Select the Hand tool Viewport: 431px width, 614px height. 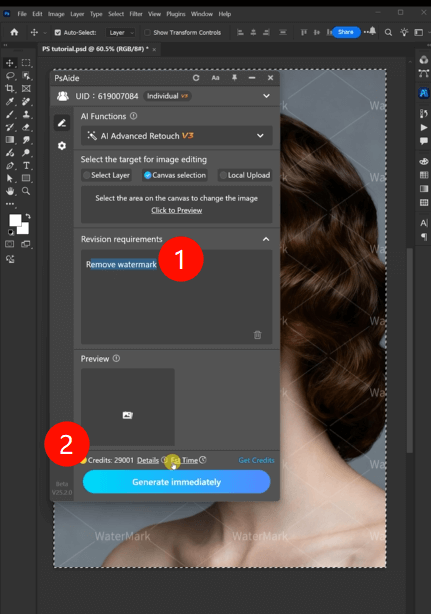[x=9, y=191]
